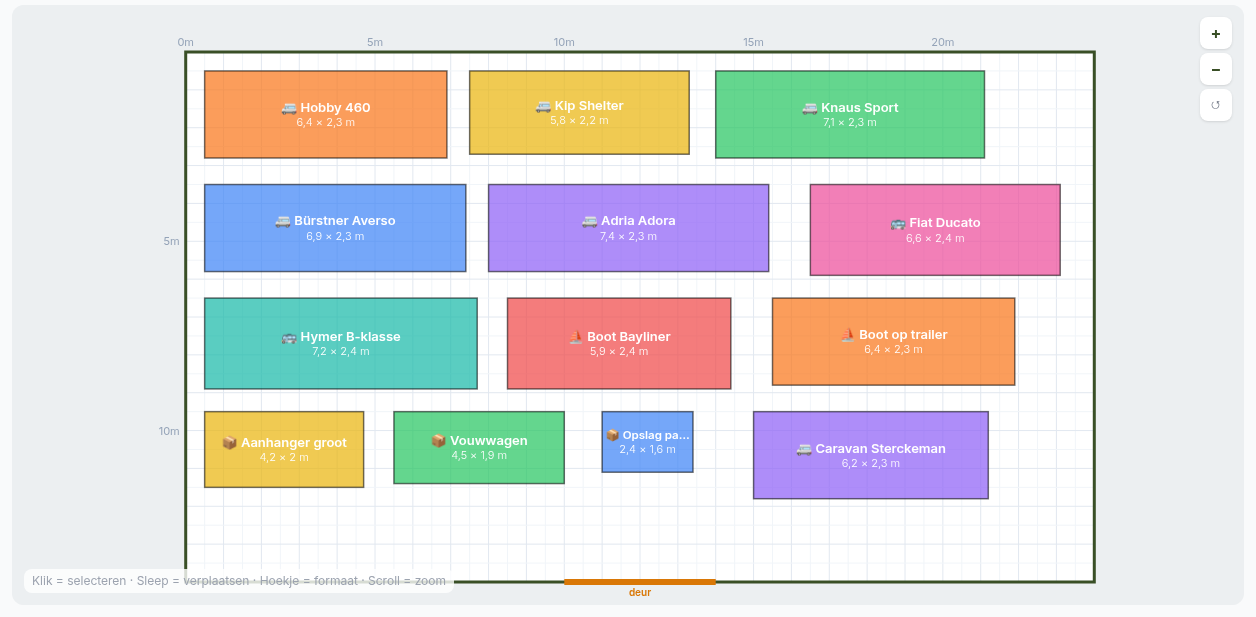The height and width of the screenshot is (617, 1256).
Task: Select the Hymer B-klasse block
Action: coord(341,343)
